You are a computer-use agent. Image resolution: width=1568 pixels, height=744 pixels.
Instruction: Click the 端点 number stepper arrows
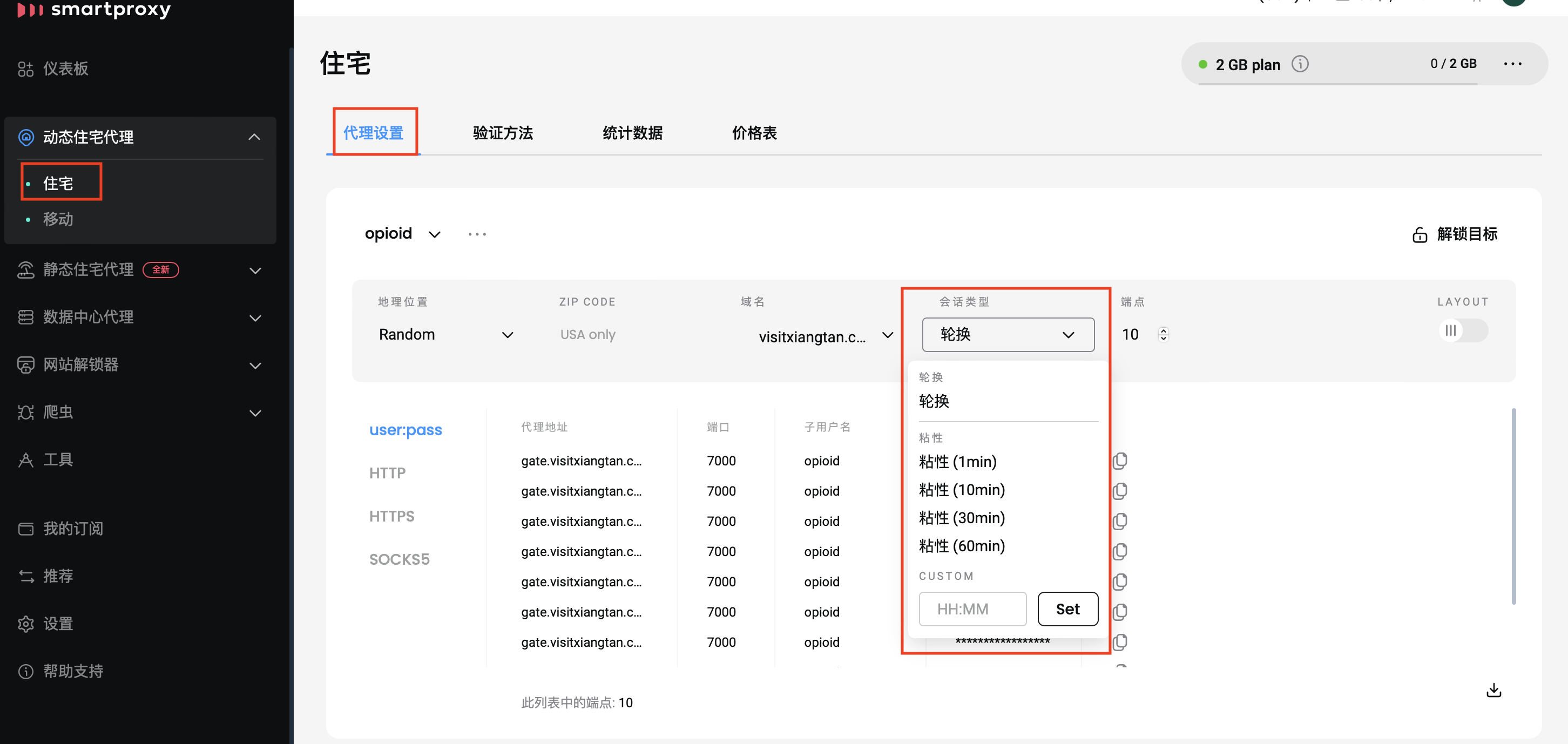click(x=1163, y=334)
